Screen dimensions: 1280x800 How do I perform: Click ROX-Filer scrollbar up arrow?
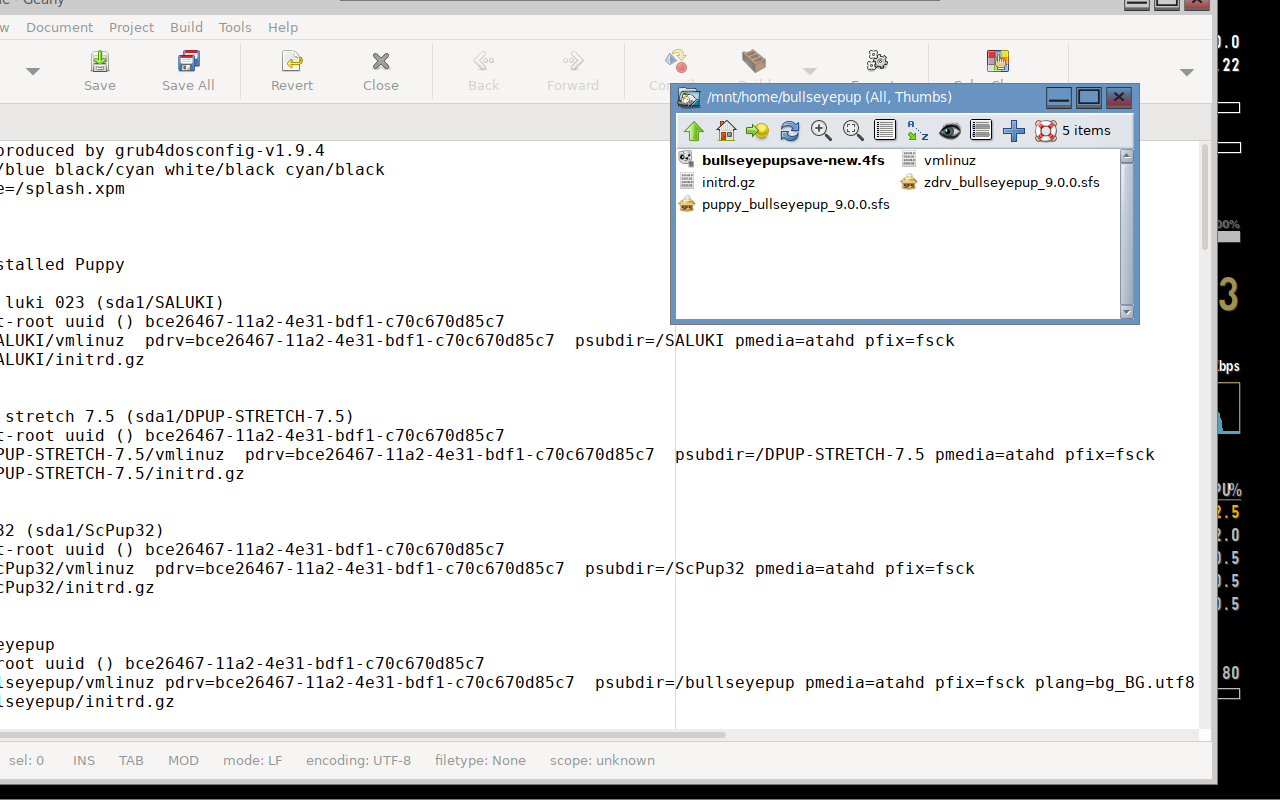point(1127,155)
